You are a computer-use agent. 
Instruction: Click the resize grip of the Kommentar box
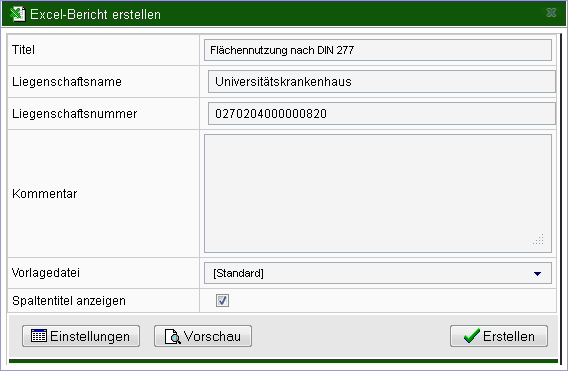click(x=538, y=239)
